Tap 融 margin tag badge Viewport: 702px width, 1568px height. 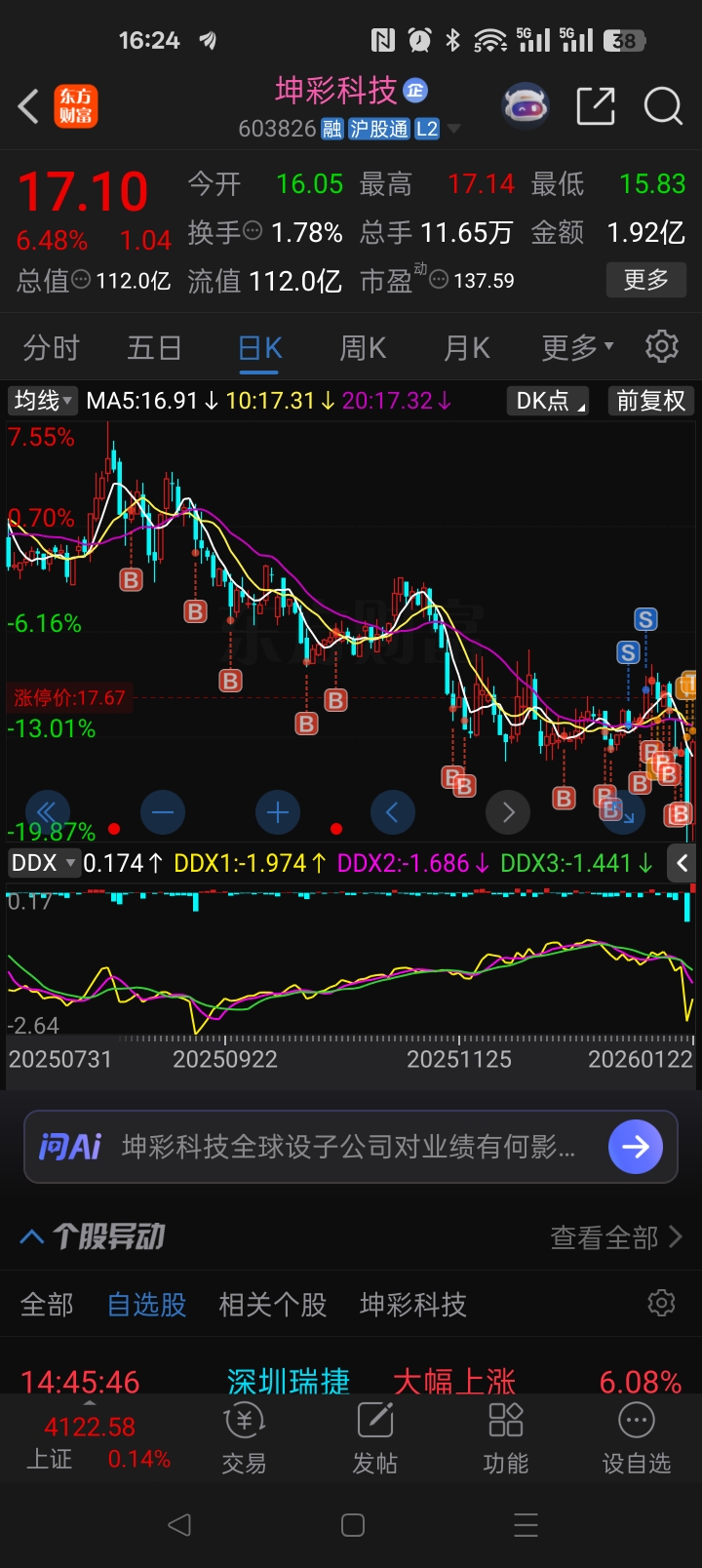(332, 129)
